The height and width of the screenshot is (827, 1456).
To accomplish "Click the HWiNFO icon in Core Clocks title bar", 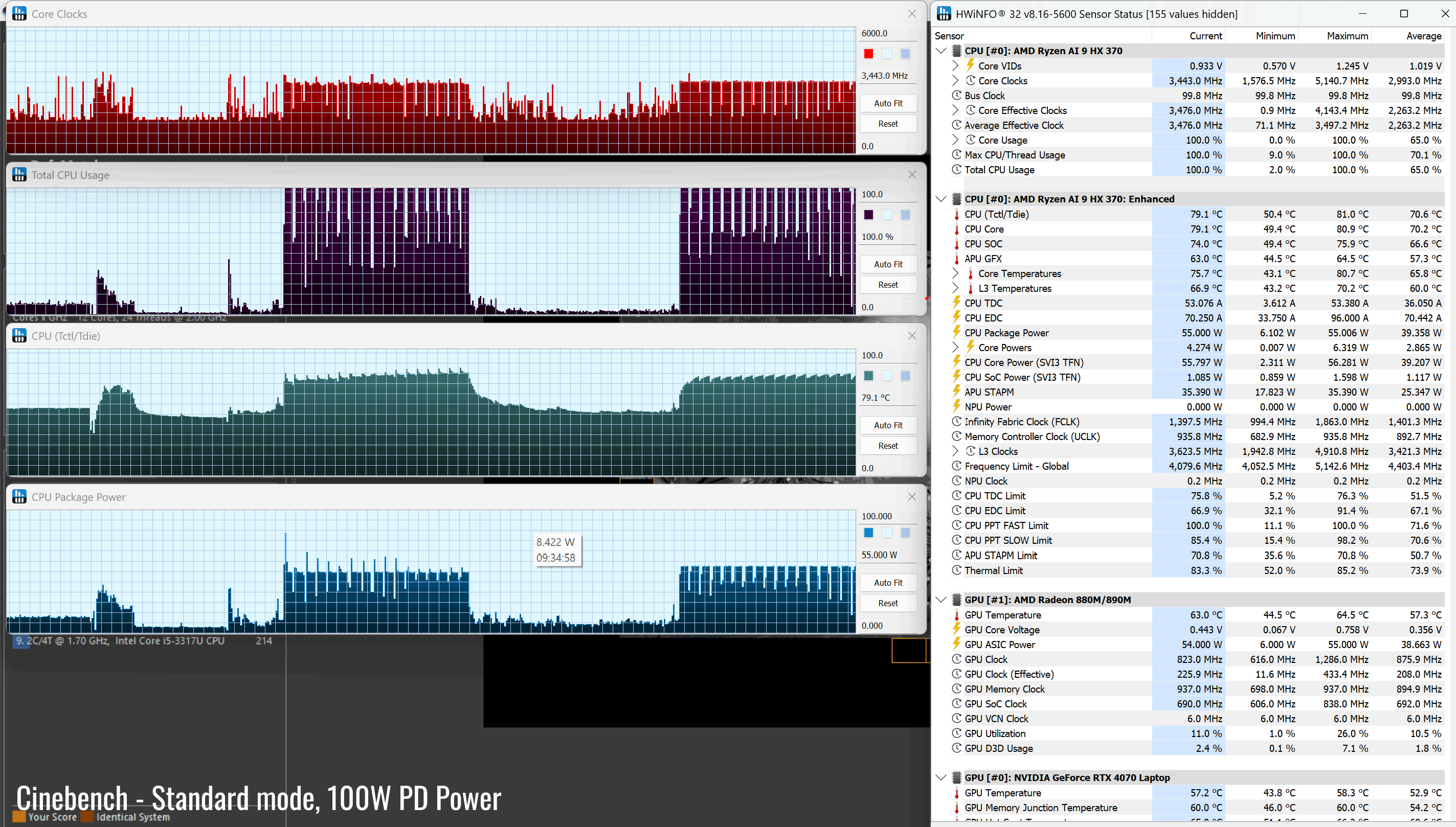I will [19, 14].
